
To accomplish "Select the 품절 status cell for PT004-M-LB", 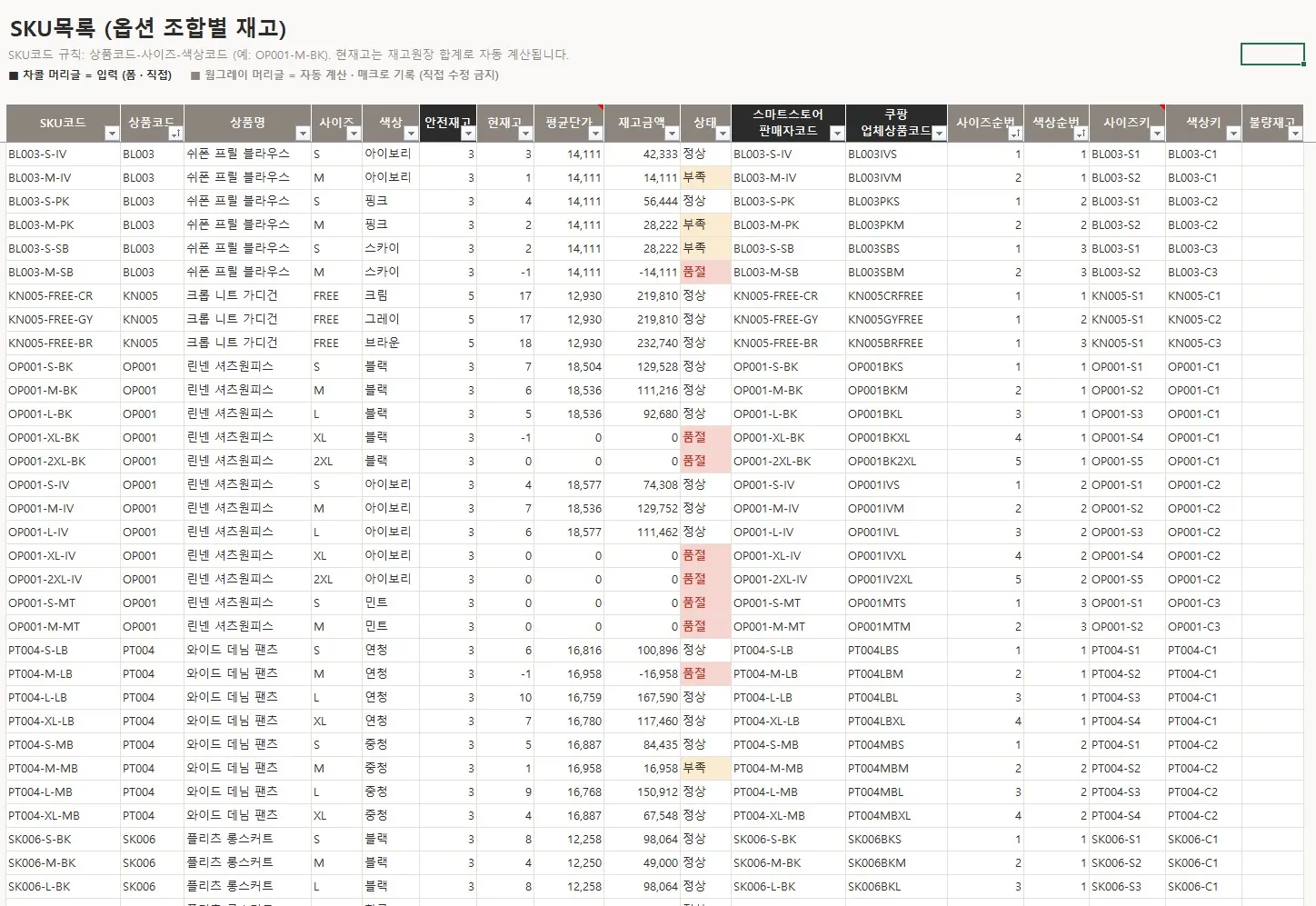I will pos(706,674).
